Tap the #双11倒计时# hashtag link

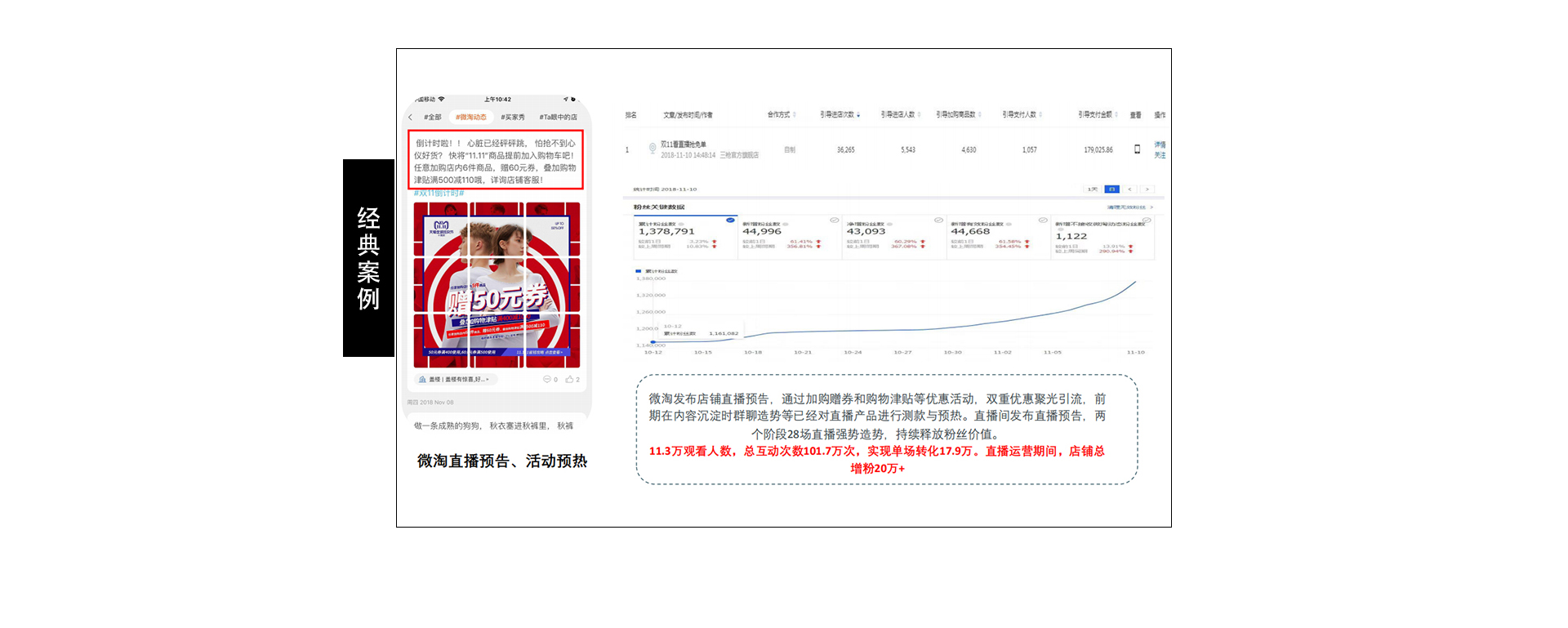pyautogui.click(x=439, y=194)
